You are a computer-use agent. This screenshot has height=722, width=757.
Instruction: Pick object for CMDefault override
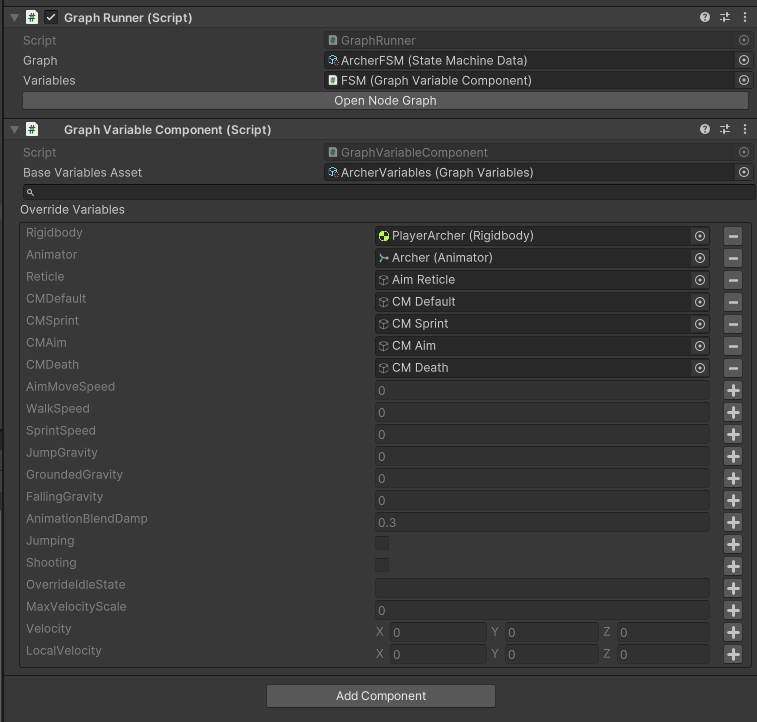(x=700, y=302)
